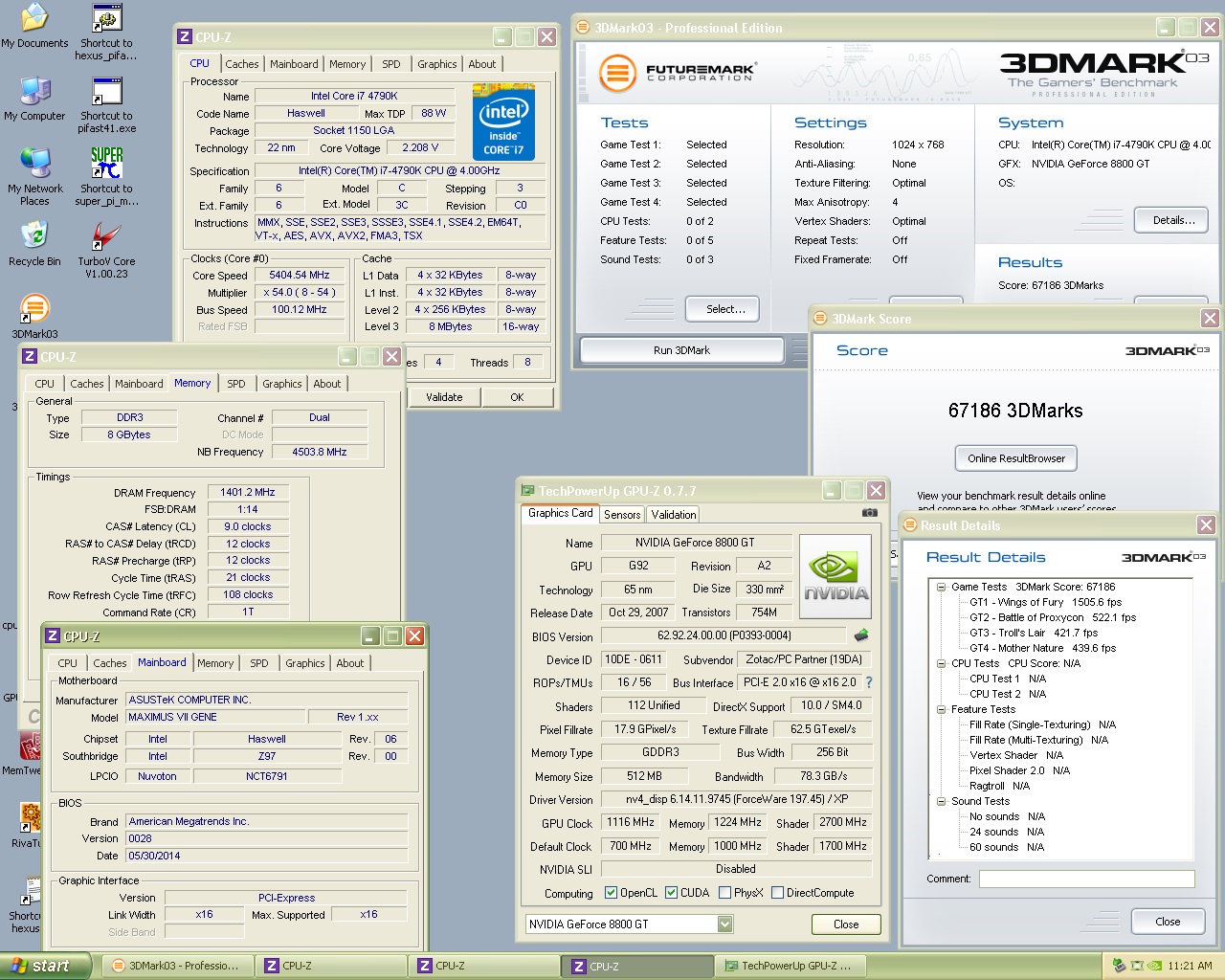Select the Shortcut to pifast41.exe desktop icon

[106, 104]
